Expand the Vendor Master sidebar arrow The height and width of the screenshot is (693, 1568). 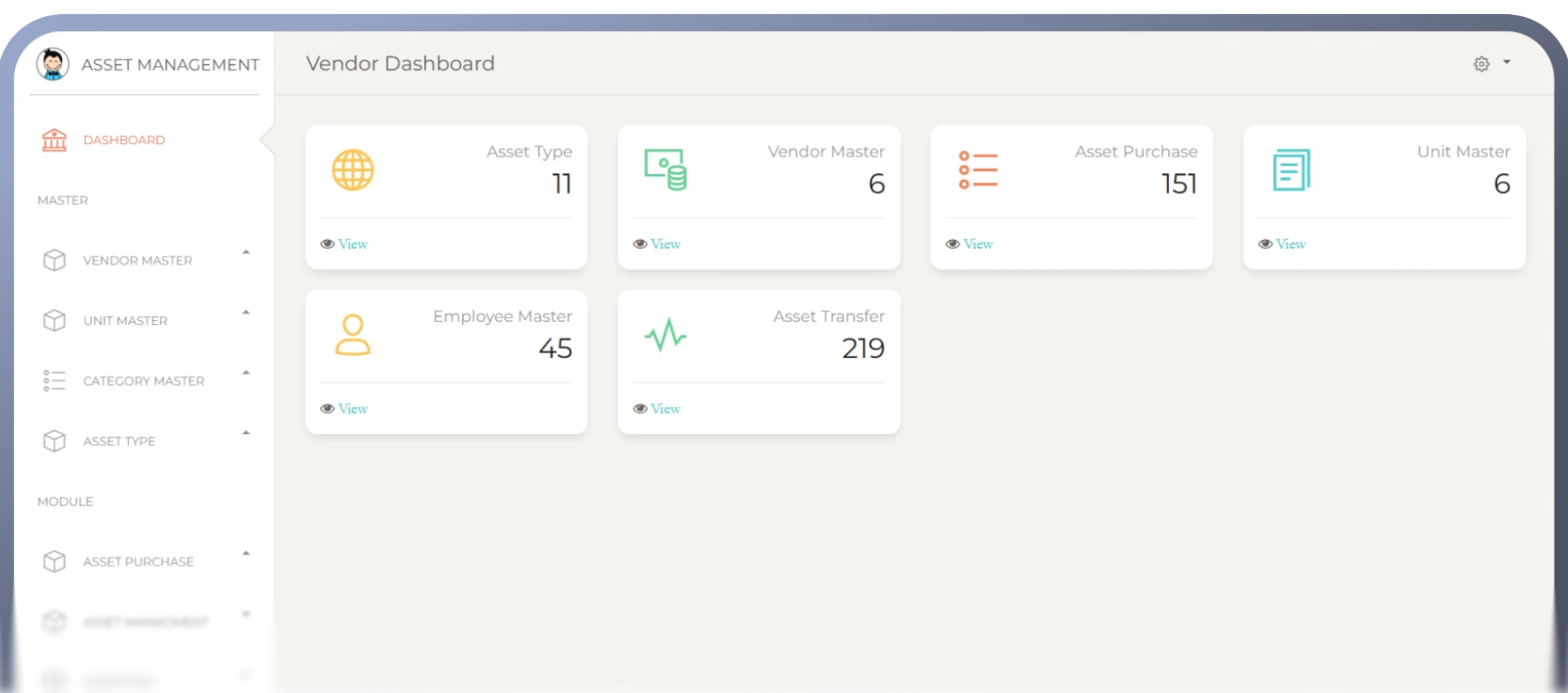(246, 252)
